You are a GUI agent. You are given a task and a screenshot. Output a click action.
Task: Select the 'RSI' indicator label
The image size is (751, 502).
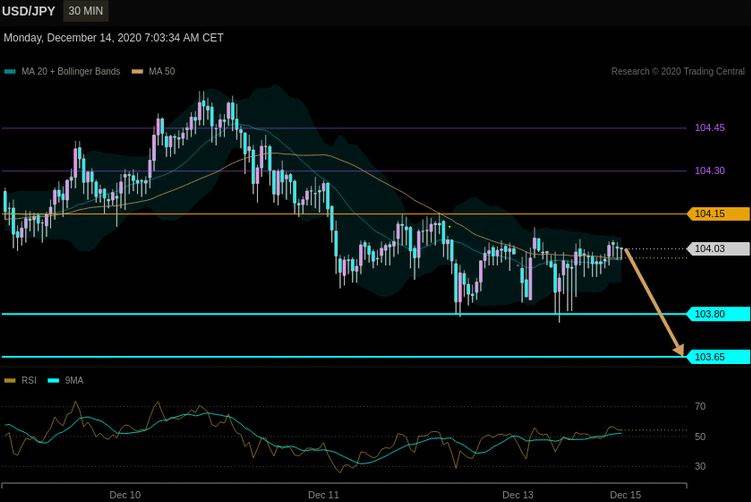[x=29, y=380]
